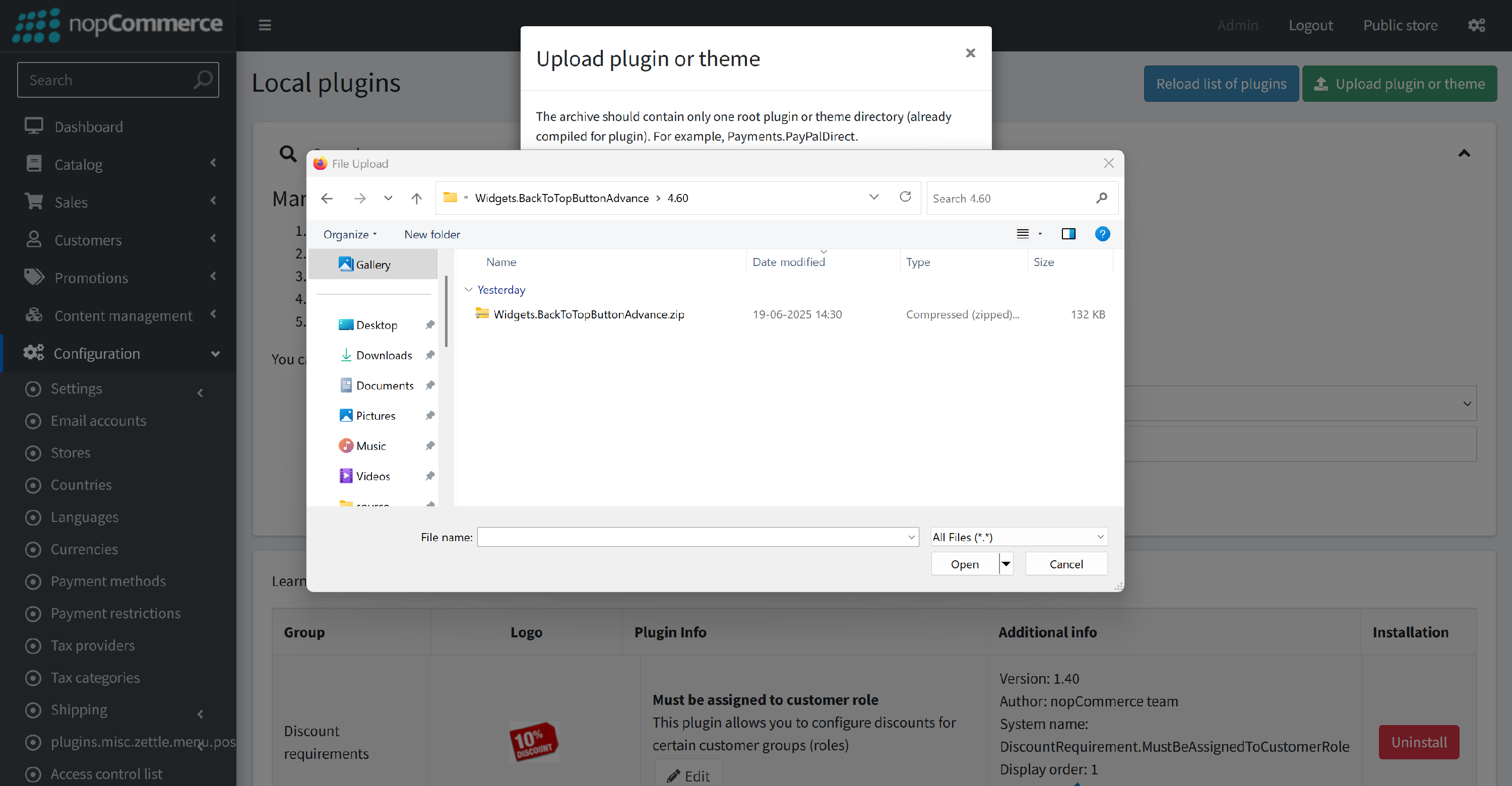Screen dimensions: 1512x786
Task: Click the Open button
Action: click(964, 564)
